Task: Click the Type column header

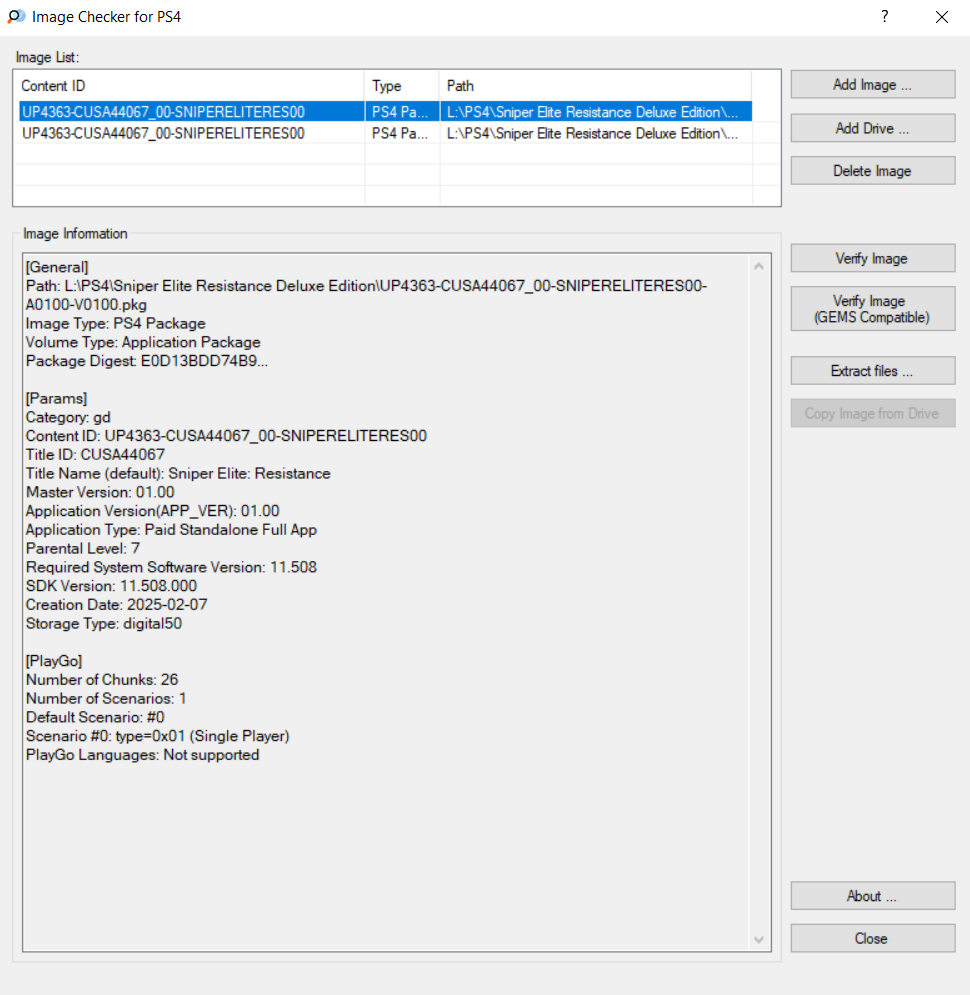Action: (401, 86)
